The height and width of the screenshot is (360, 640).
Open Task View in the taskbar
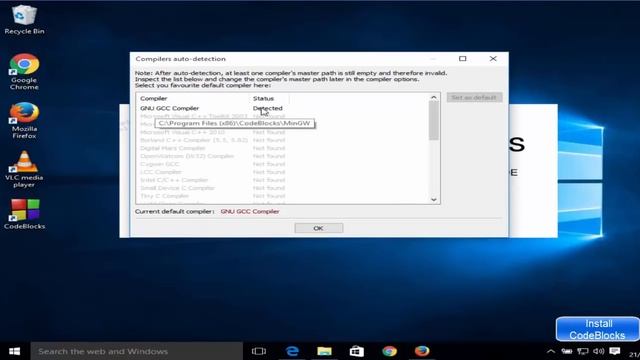click(259, 351)
